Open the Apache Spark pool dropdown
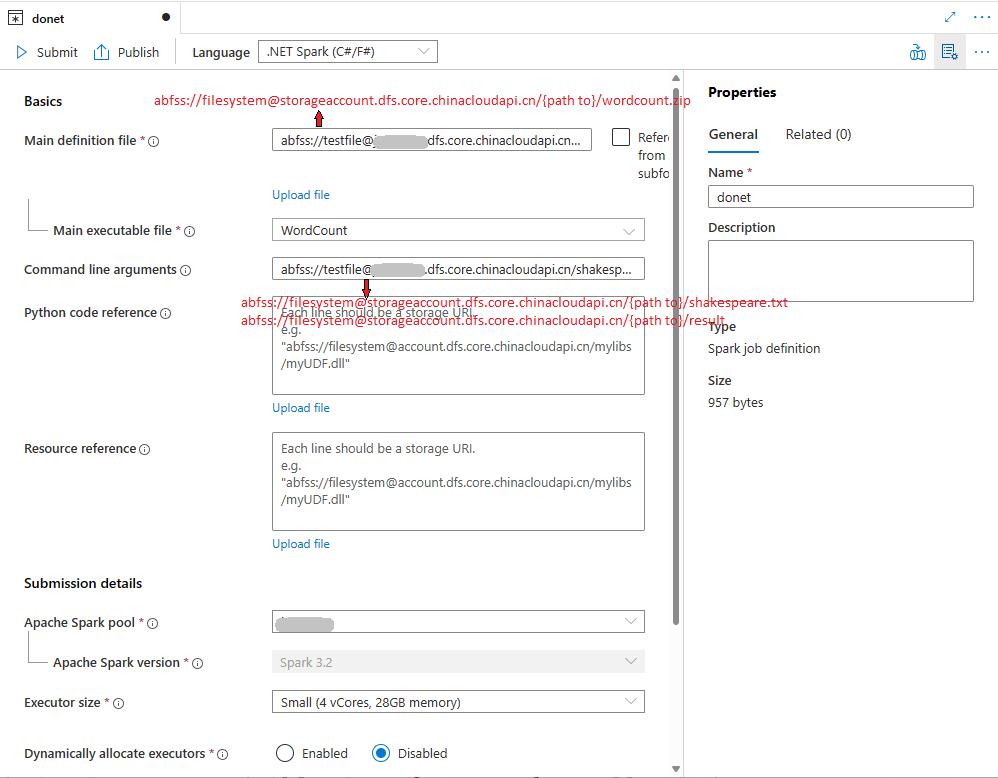Screen dimensions: 998x778 458,621
